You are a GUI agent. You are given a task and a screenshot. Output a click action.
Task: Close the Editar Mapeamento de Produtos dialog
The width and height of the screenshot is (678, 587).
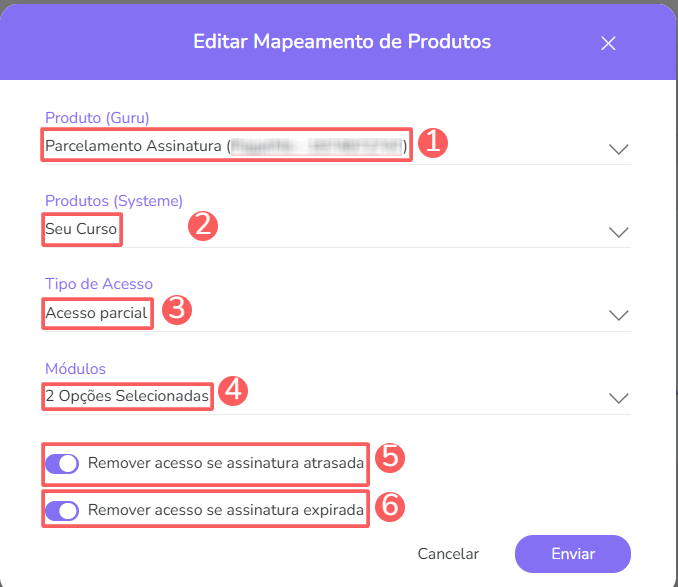(608, 43)
